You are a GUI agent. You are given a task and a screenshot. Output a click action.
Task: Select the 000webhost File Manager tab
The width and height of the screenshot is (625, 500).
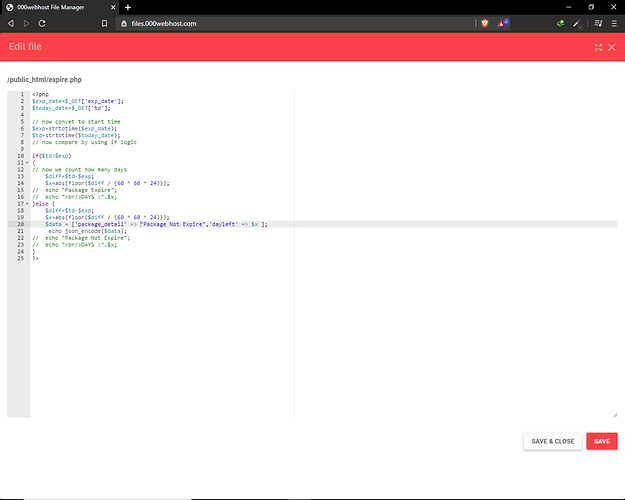pos(60,7)
